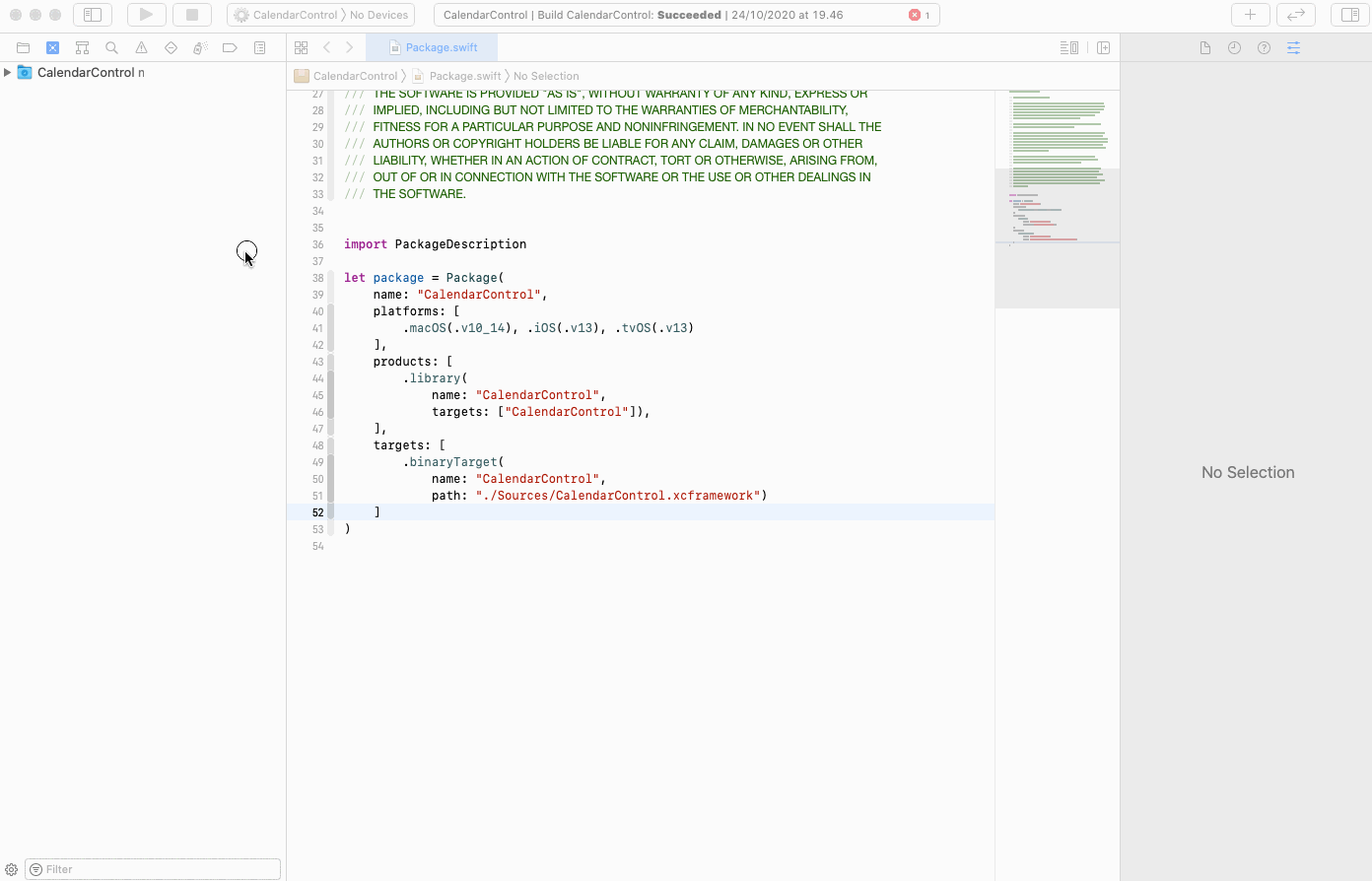Select the CalendarControl item in navigator
1372x881 pixels.
click(x=86, y=72)
